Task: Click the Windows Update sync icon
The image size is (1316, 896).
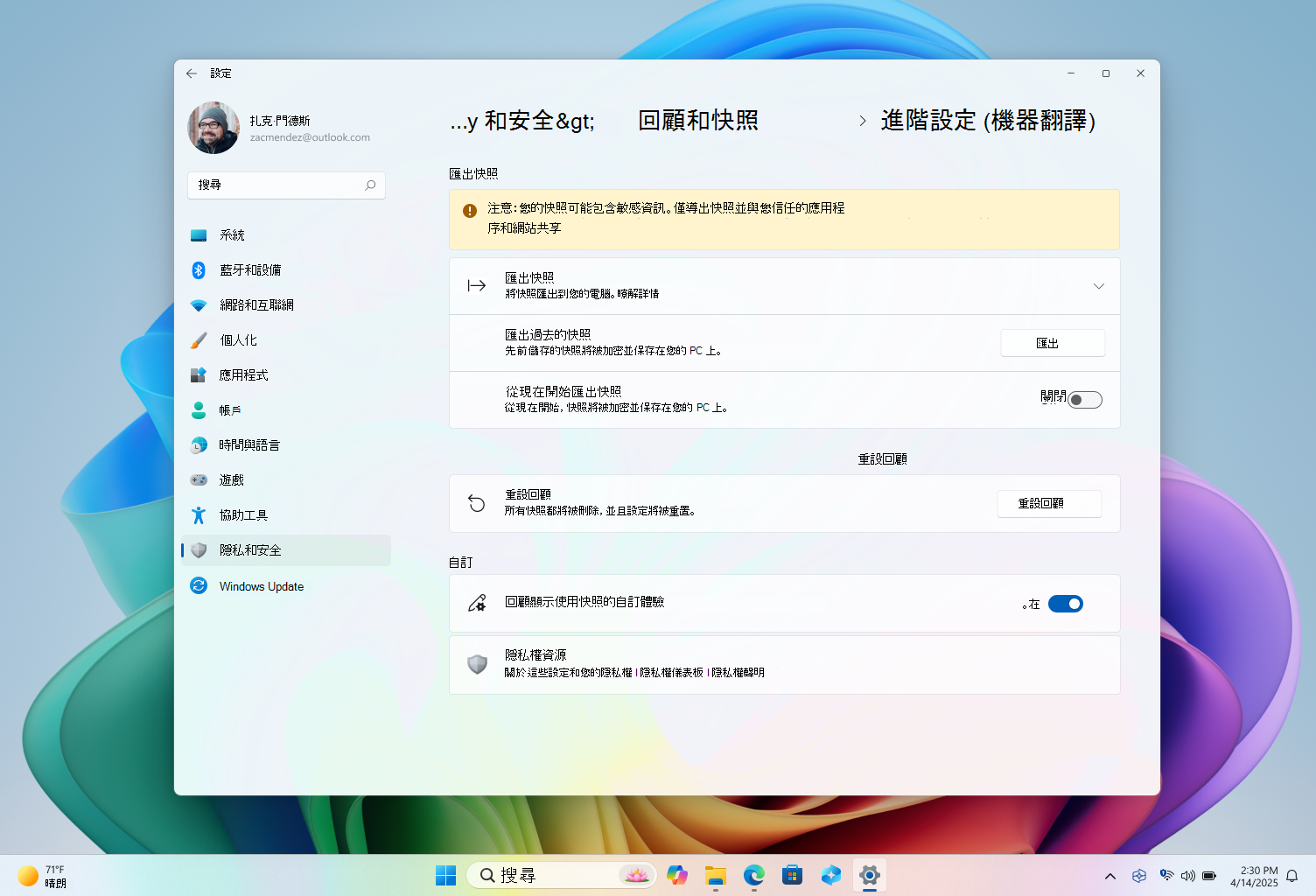Action: 199,585
